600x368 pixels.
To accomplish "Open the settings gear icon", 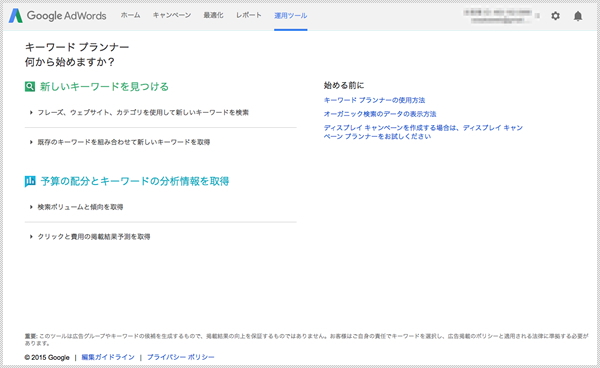I will click(555, 16).
